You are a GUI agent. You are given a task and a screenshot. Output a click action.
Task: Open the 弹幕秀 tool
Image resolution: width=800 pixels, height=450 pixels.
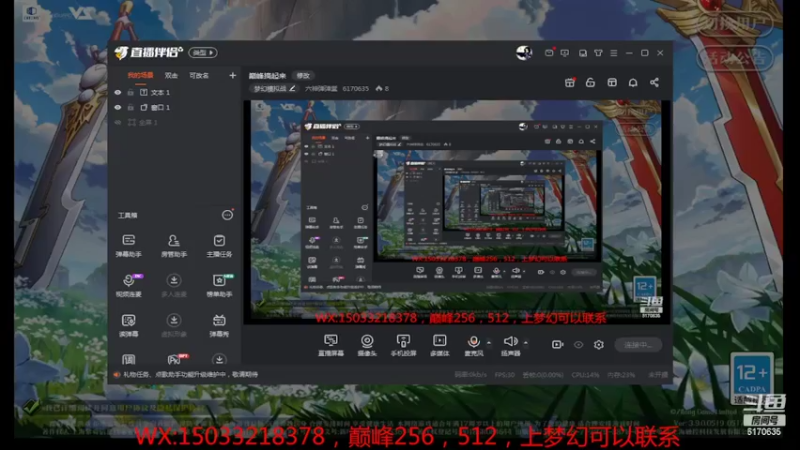click(x=219, y=325)
